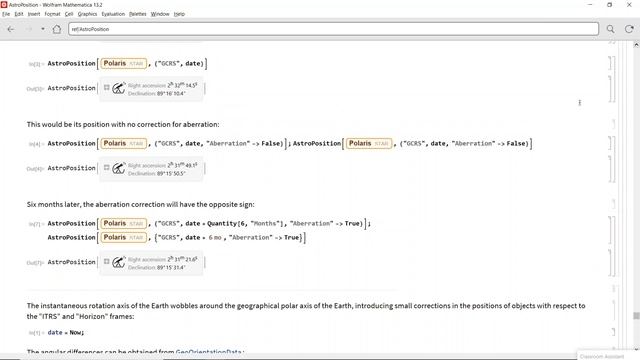
Task: Open the Help menu
Action: (179, 14)
